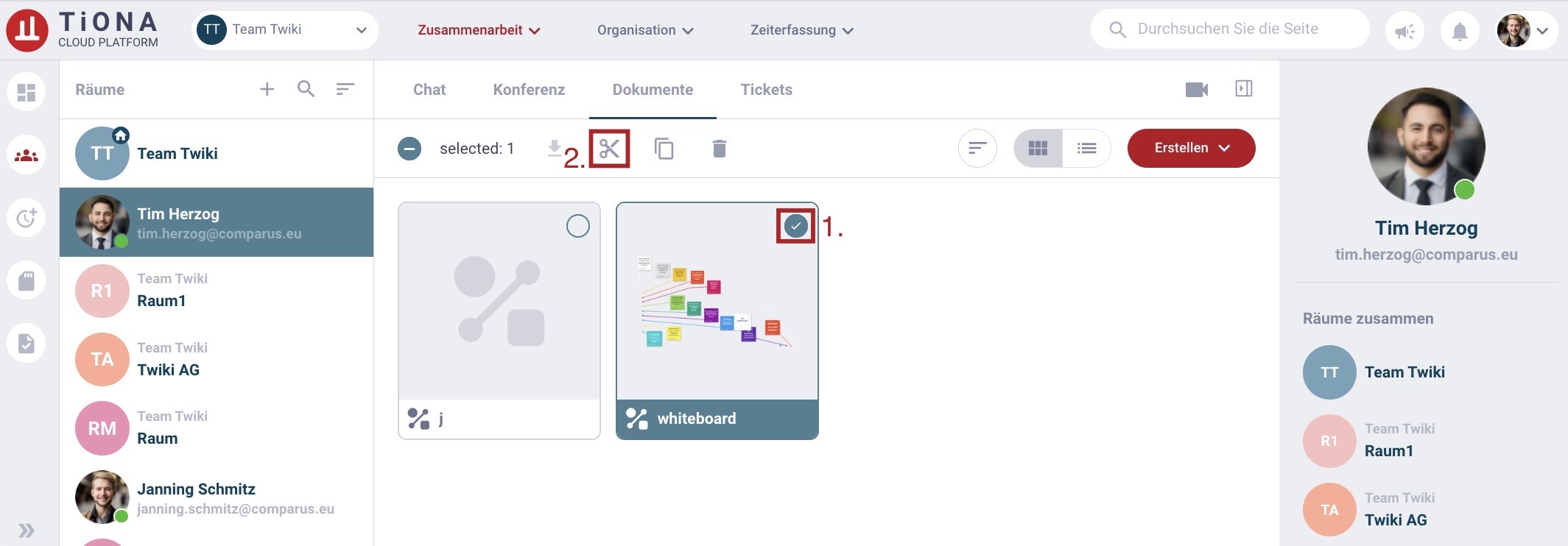Cut selected document with scissors icon
This screenshot has height=546, width=1568.
[610, 149]
